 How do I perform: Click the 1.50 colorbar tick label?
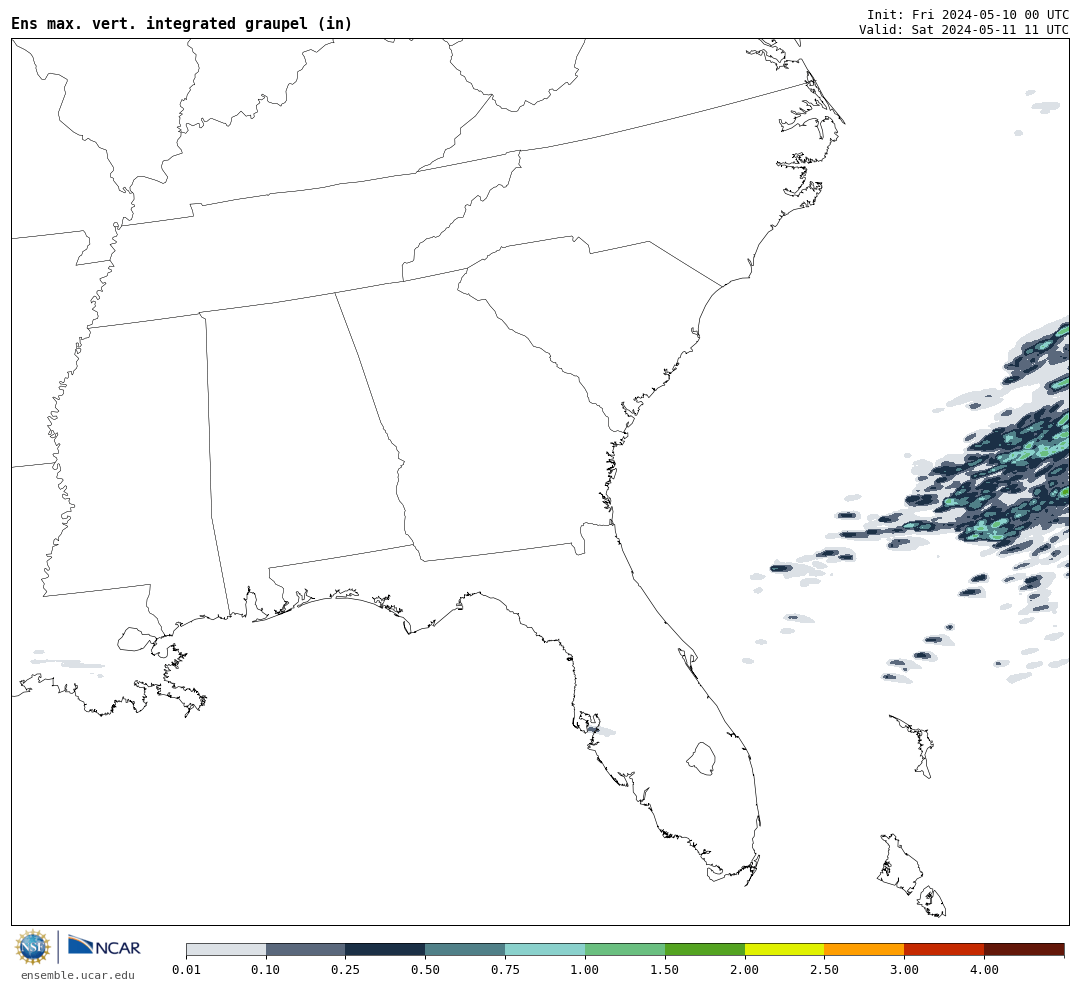[665, 970]
